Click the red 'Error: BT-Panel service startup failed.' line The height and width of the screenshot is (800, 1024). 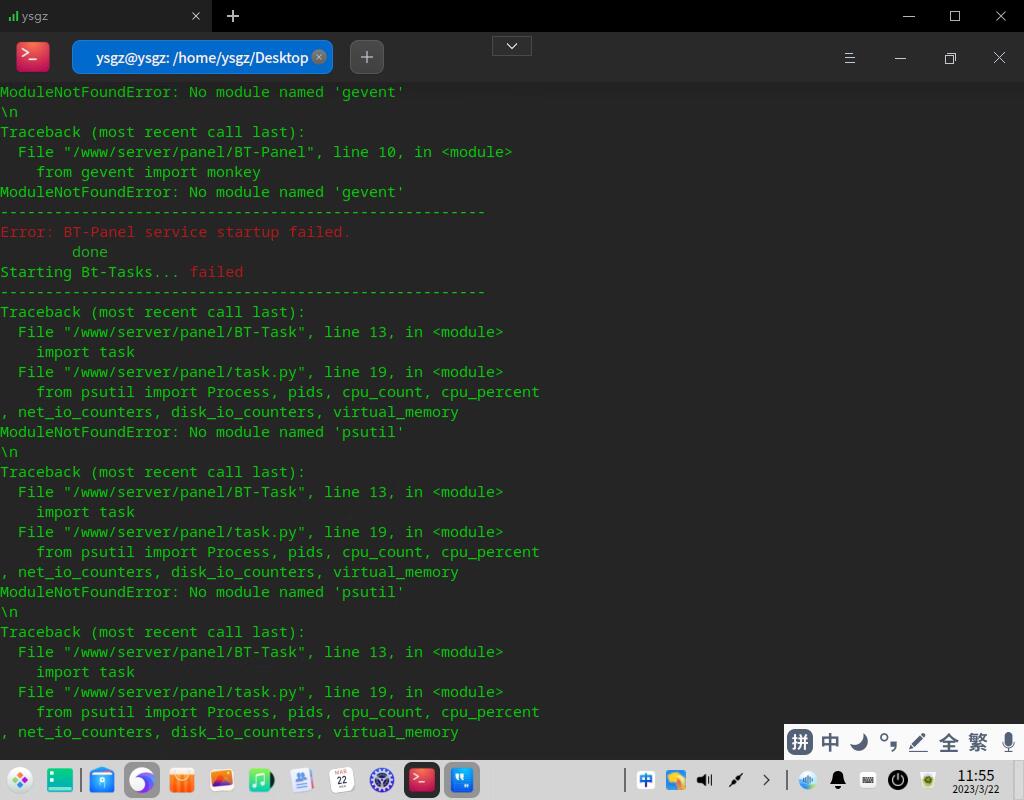[175, 232]
